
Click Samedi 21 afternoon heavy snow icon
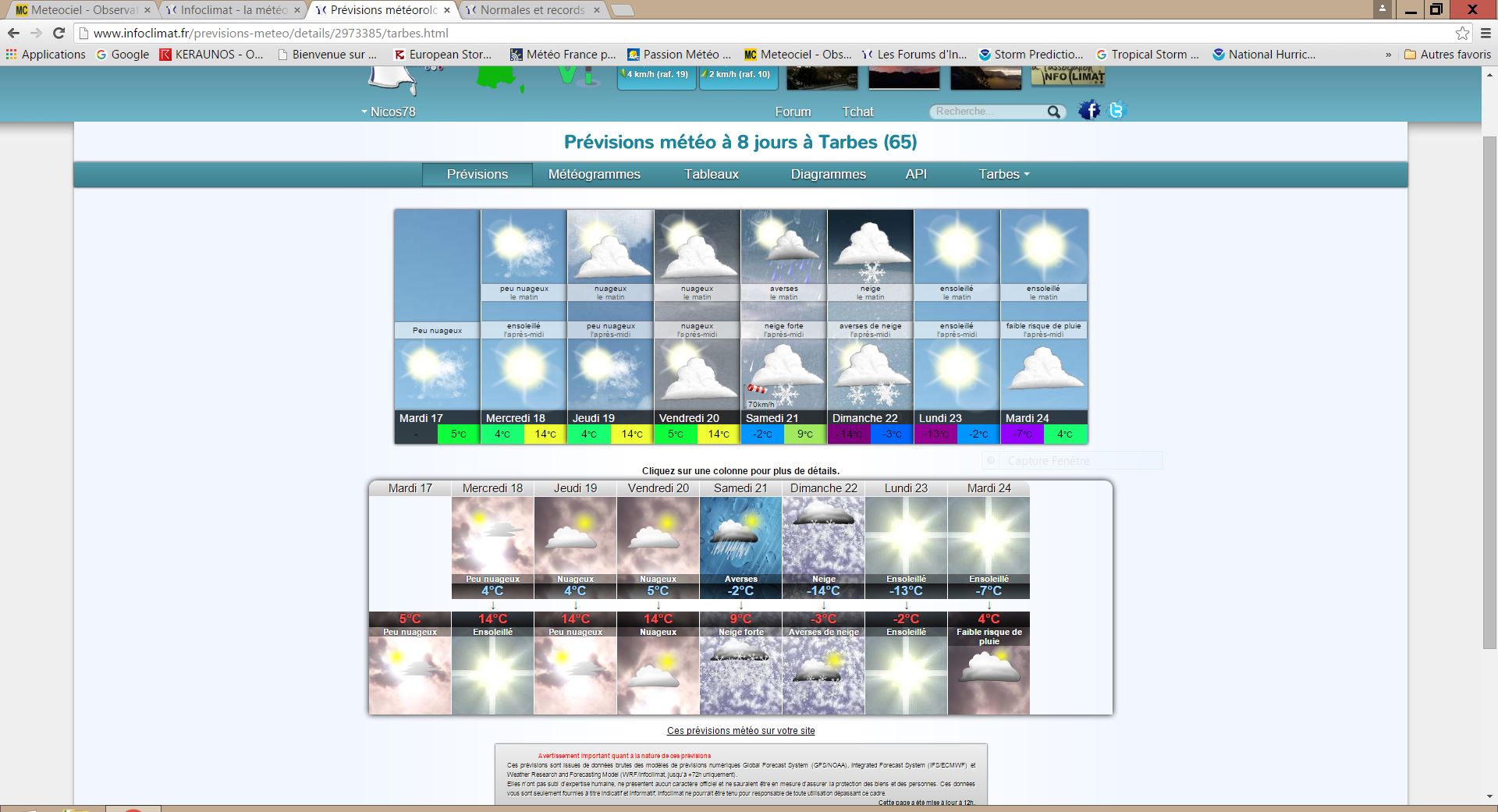pos(783,375)
